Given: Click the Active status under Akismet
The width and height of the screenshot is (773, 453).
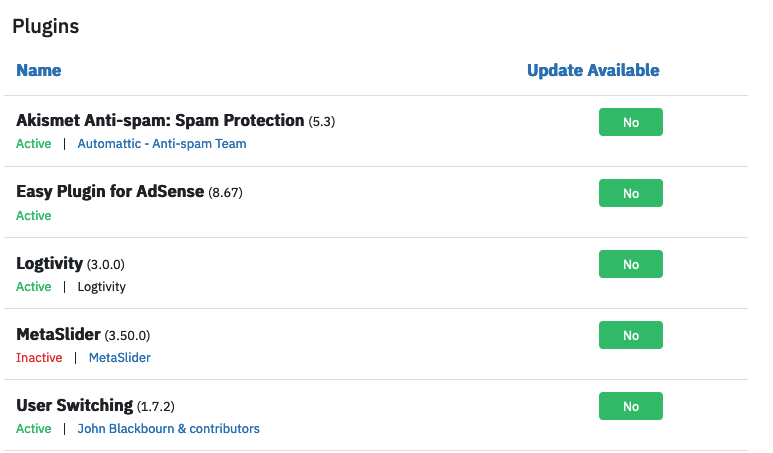Looking at the screenshot, I should pos(34,144).
